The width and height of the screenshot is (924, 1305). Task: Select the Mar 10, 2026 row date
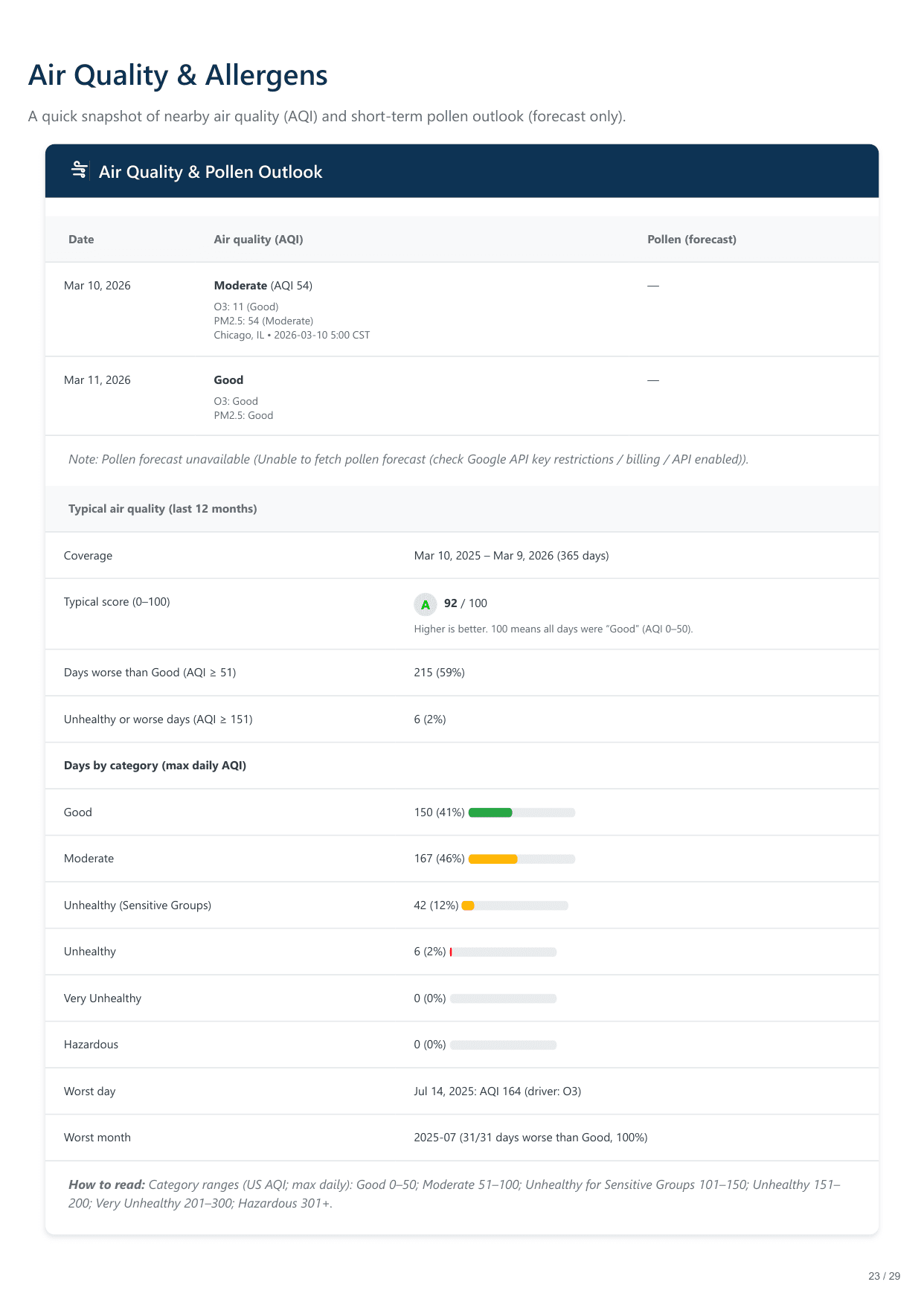click(x=97, y=286)
